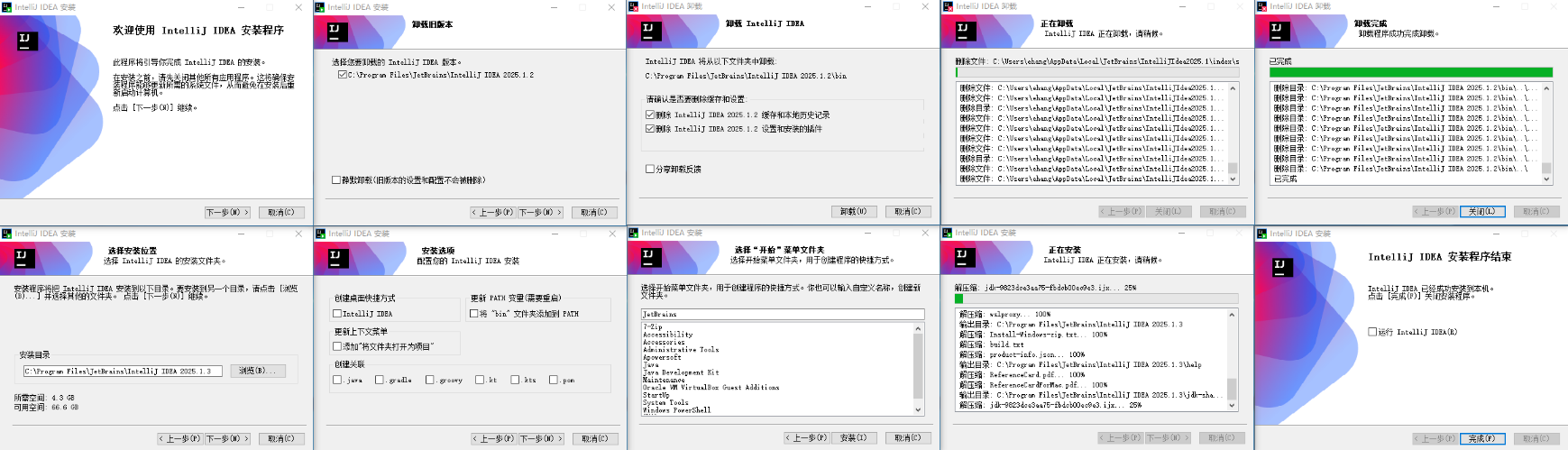Tick 添加"将文件夹打开为项目" checkbox
This screenshot has height=450, width=1568.
coord(337,346)
